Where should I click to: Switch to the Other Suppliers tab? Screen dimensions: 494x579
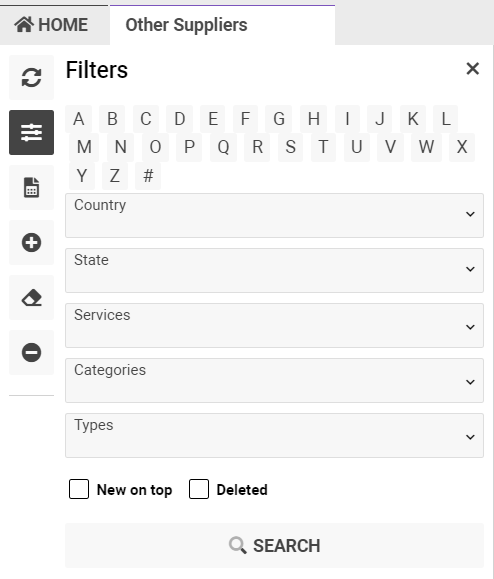223,25
